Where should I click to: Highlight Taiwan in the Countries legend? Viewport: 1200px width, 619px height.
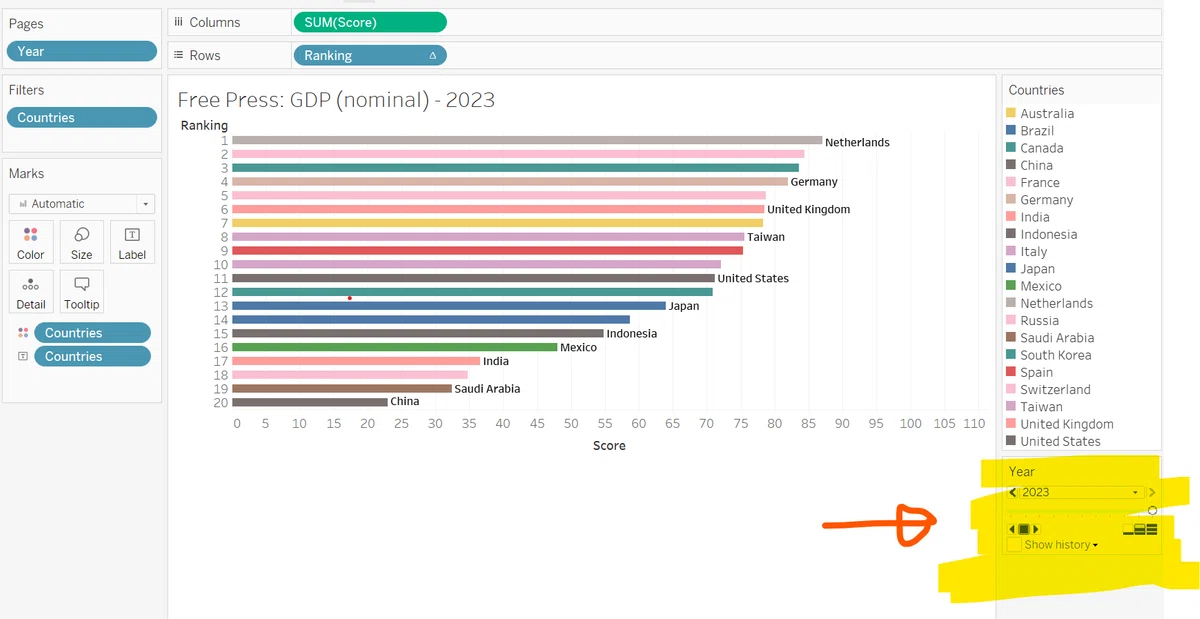pos(1040,407)
